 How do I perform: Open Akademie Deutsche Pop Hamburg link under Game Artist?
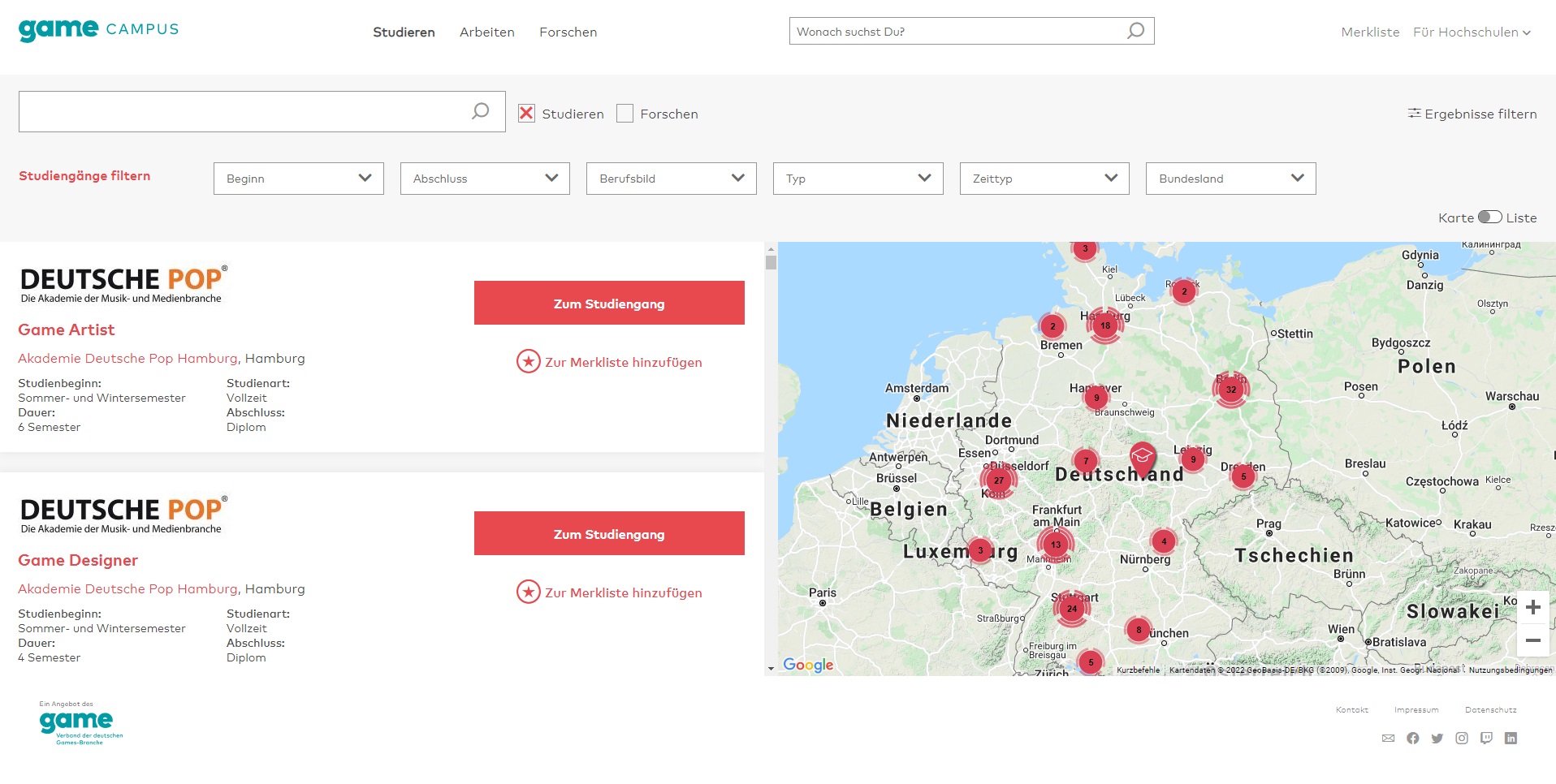click(128, 358)
